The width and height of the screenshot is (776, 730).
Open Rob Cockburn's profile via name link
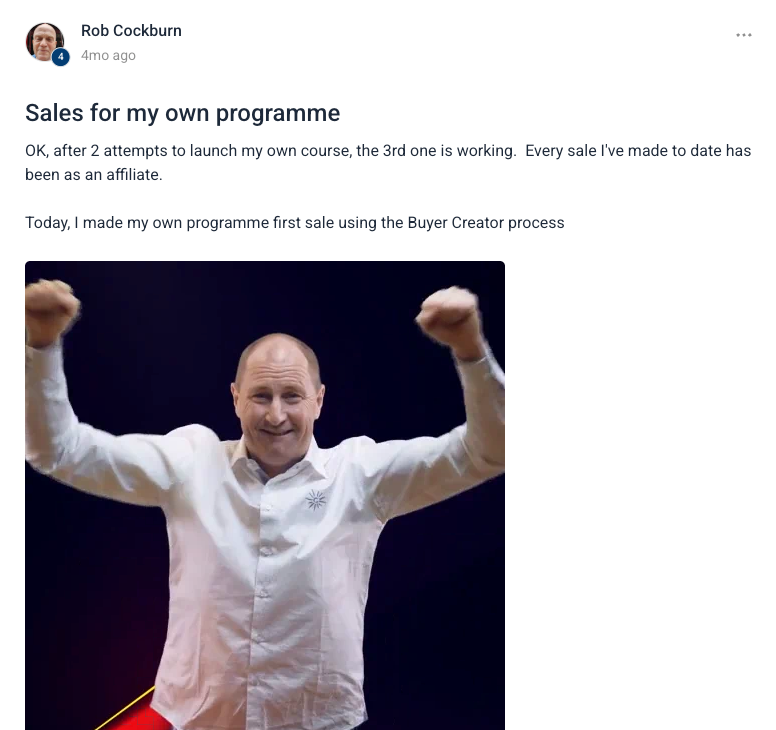131,31
